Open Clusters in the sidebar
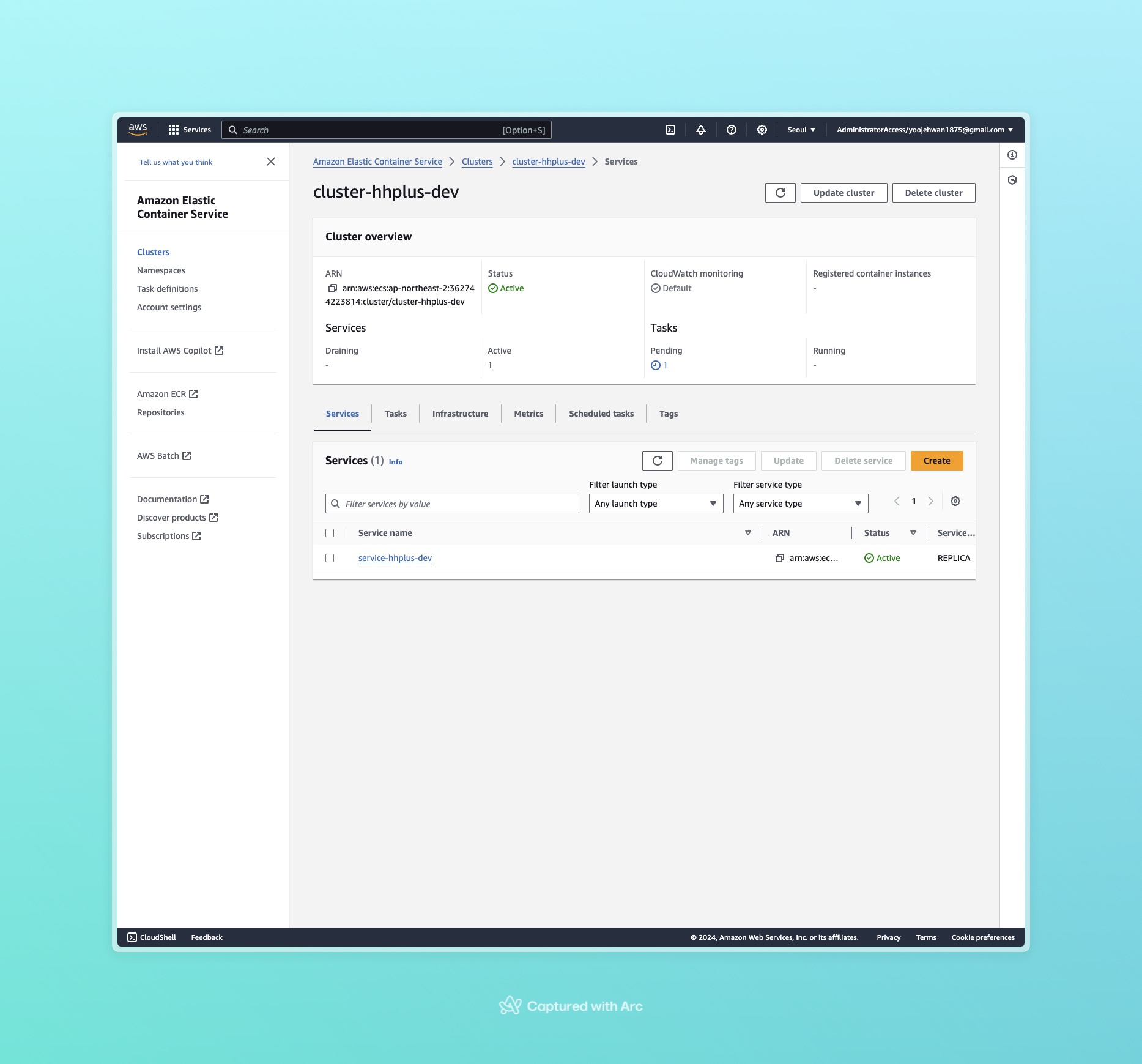 click(153, 252)
